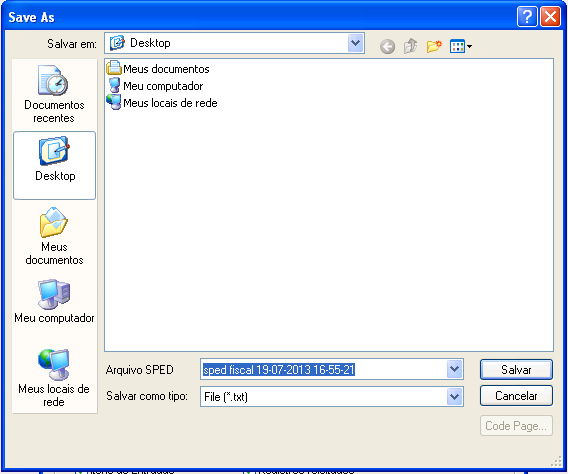Click the help question mark button

click(x=527, y=17)
